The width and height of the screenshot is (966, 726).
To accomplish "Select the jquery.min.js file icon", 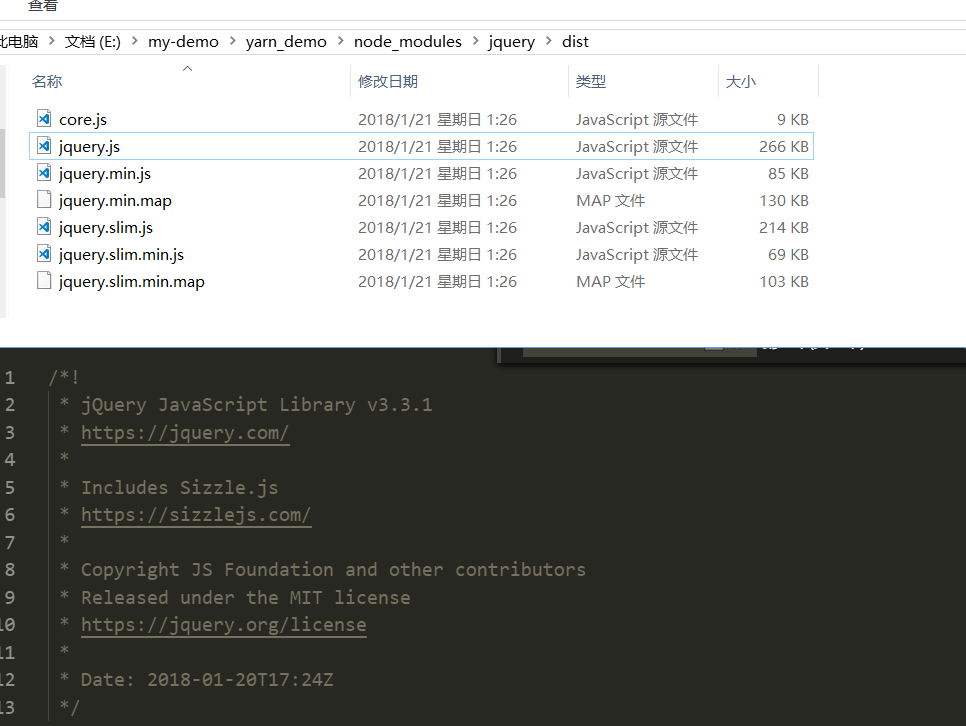I will click(43, 173).
